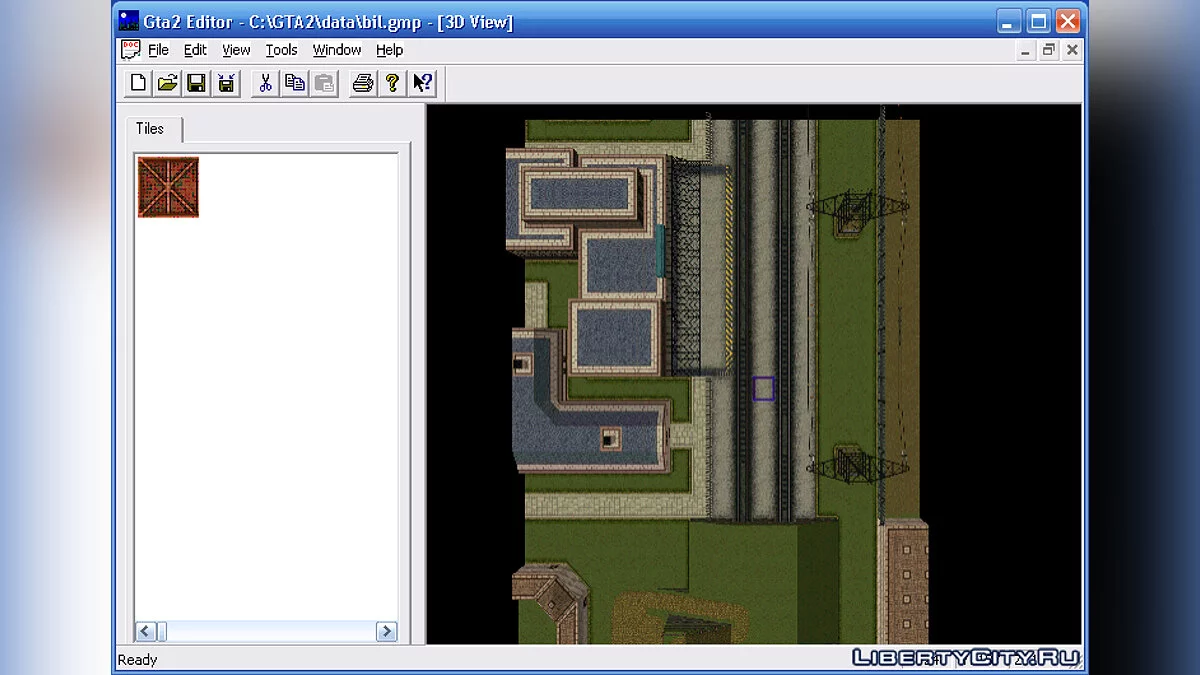This screenshot has width=1200, height=675.
Task: Print using the printer icon
Action: (363, 83)
